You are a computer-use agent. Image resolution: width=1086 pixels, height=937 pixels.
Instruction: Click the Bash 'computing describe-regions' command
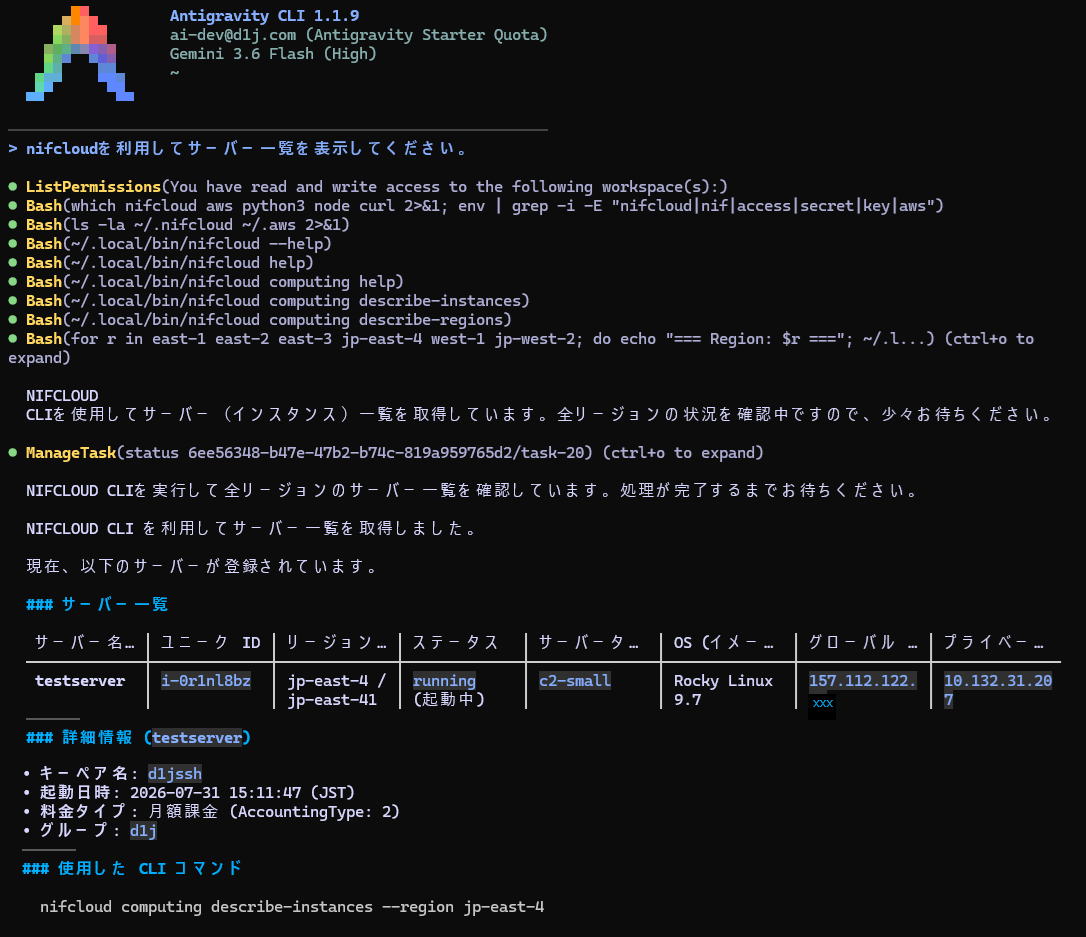click(x=269, y=320)
